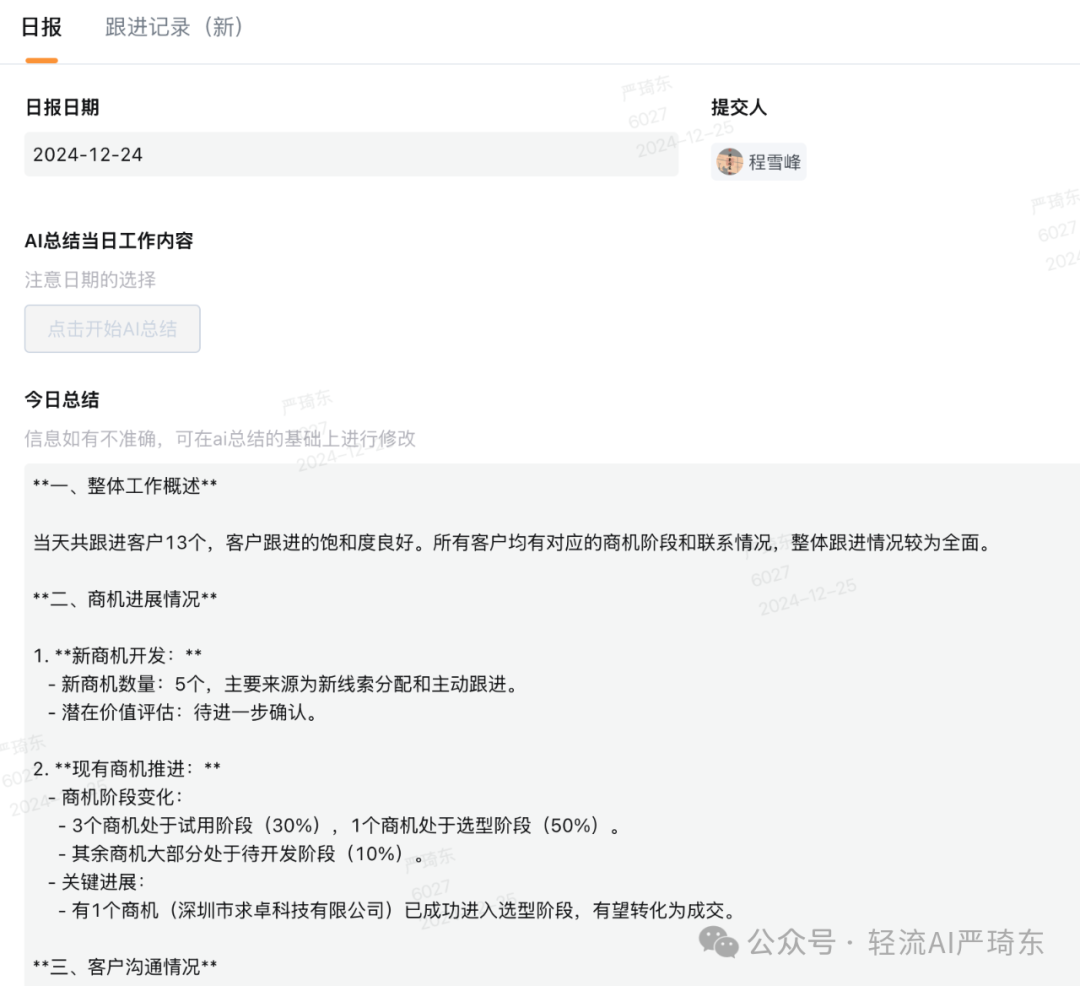
Task: Click the AI总结当日工作内容 section label
Action: click(110, 241)
